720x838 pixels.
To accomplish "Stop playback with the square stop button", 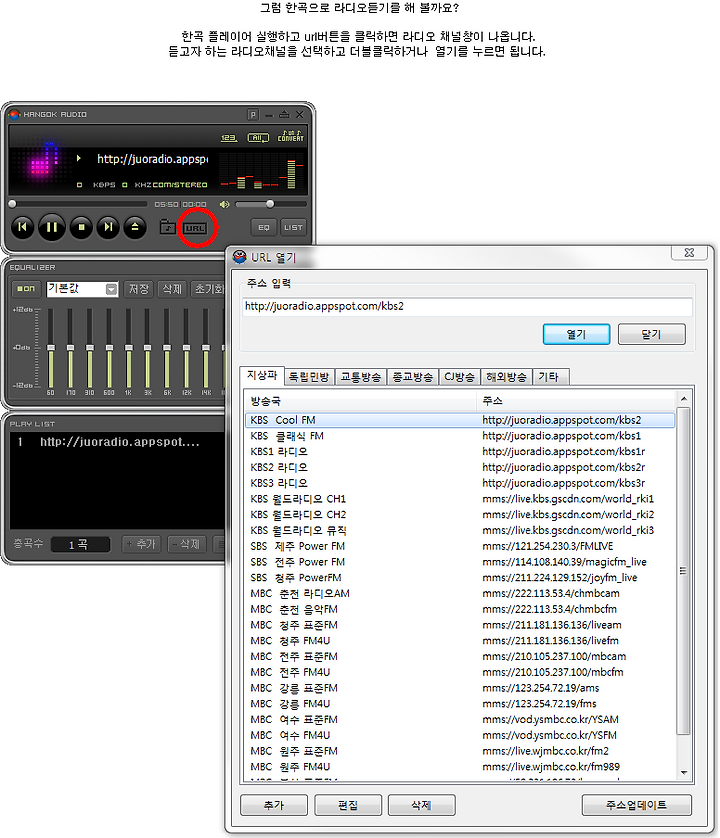I will coord(81,227).
